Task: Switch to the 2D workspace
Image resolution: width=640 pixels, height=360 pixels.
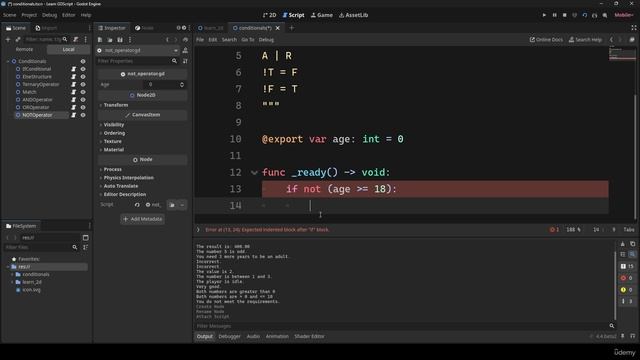Action: pos(269,15)
